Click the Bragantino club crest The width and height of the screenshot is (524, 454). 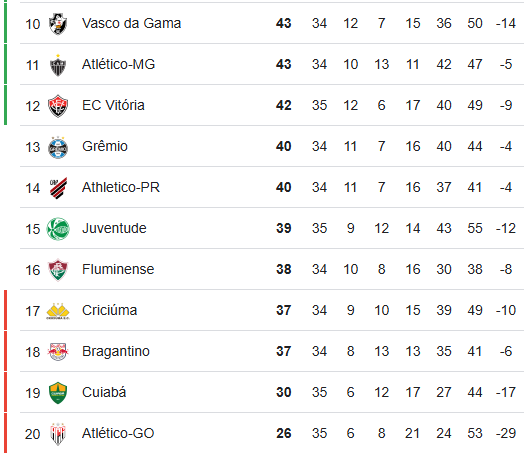(x=58, y=352)
